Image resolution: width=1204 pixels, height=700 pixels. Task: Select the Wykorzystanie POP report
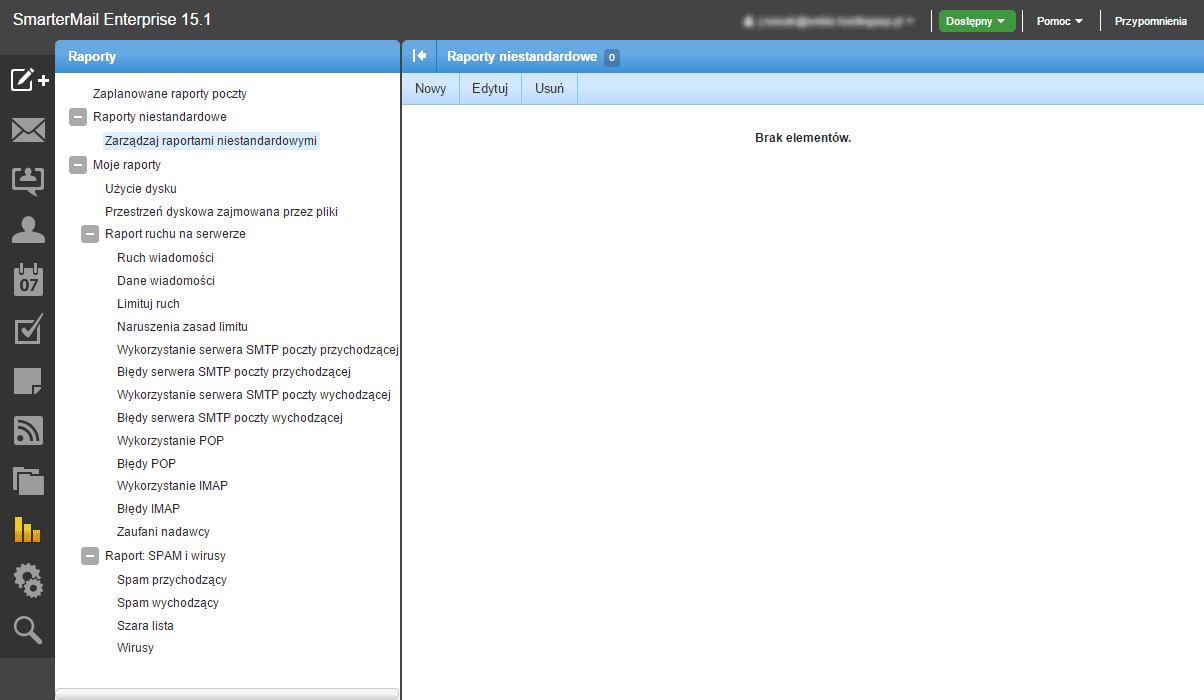(x=171, y=441)
